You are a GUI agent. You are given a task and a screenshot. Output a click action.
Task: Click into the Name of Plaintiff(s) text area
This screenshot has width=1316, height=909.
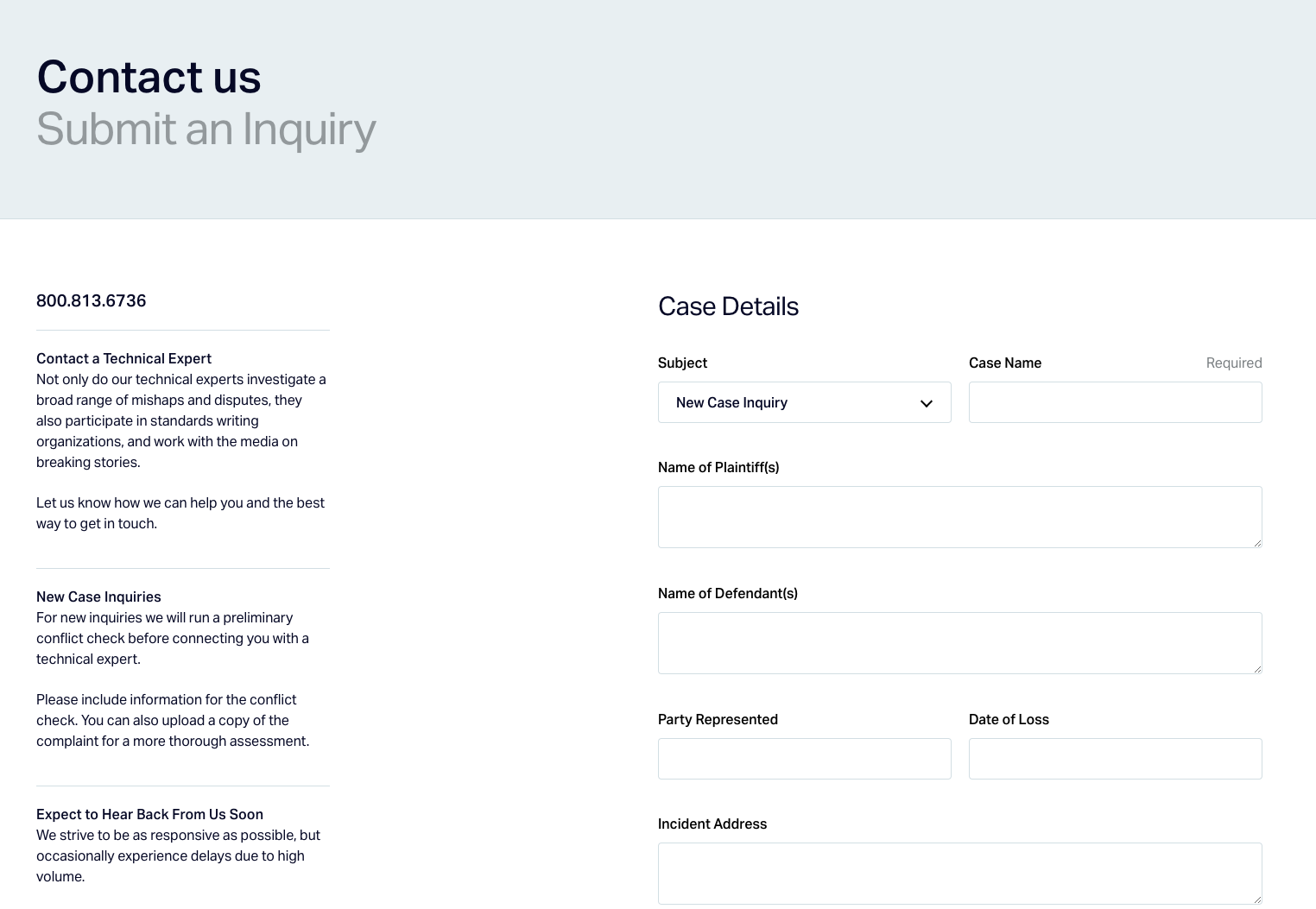point(959,516)
